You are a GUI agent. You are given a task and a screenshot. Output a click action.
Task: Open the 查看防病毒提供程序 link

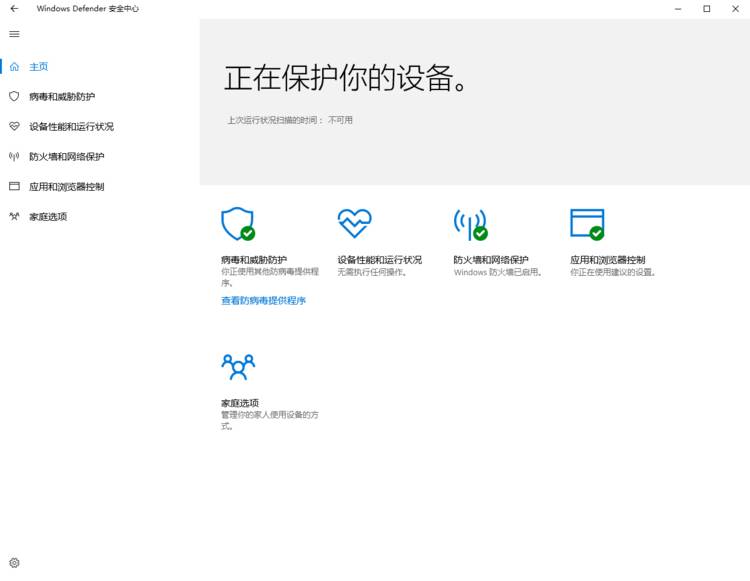pos(264,300)
